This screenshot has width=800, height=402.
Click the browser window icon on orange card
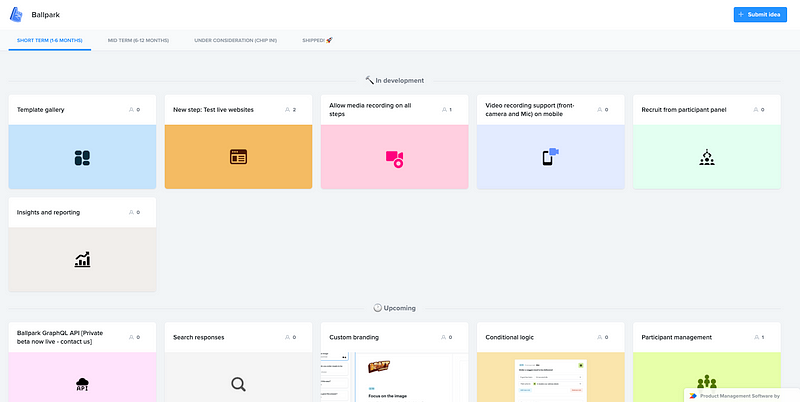238,157
